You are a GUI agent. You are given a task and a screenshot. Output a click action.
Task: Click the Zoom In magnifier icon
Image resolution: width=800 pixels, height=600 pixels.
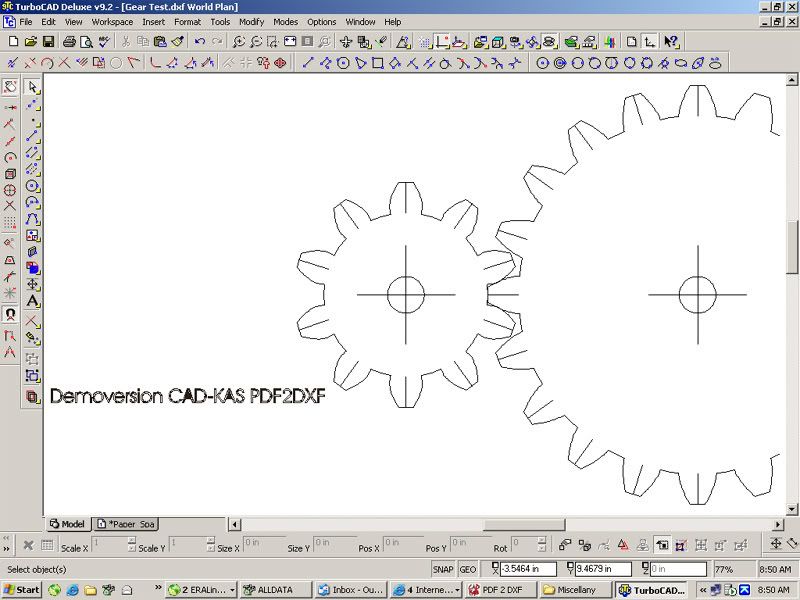239,42
